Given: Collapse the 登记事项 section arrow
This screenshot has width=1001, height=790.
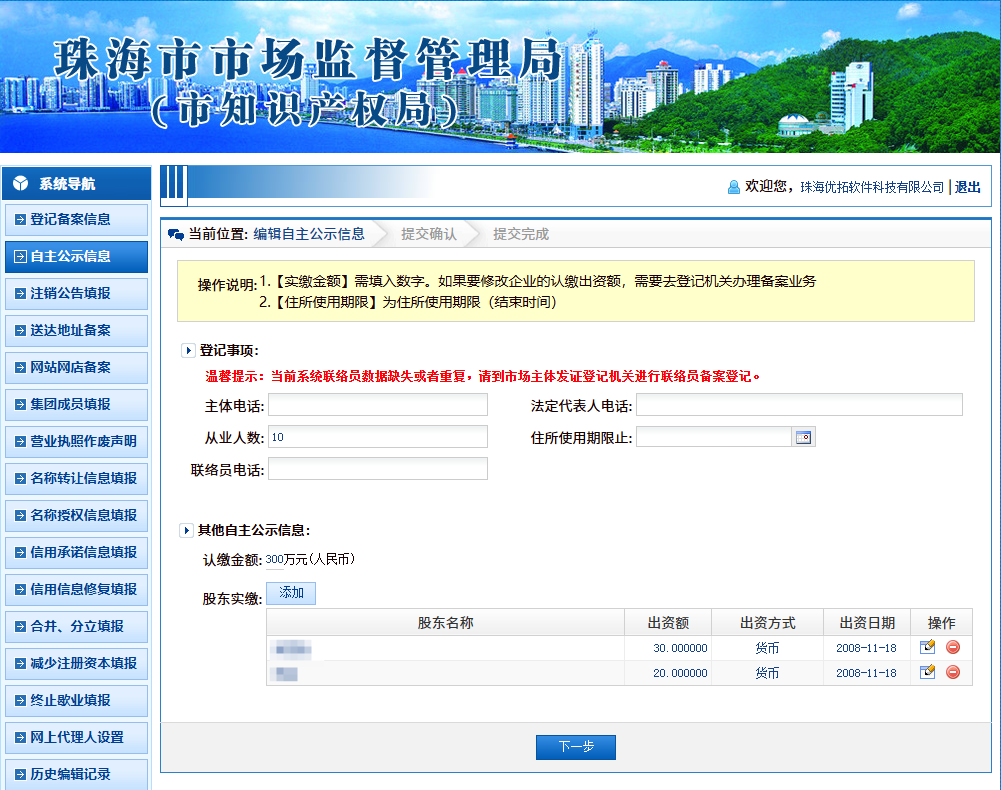Looking at the screenshot, I should [x=187, y=350].
